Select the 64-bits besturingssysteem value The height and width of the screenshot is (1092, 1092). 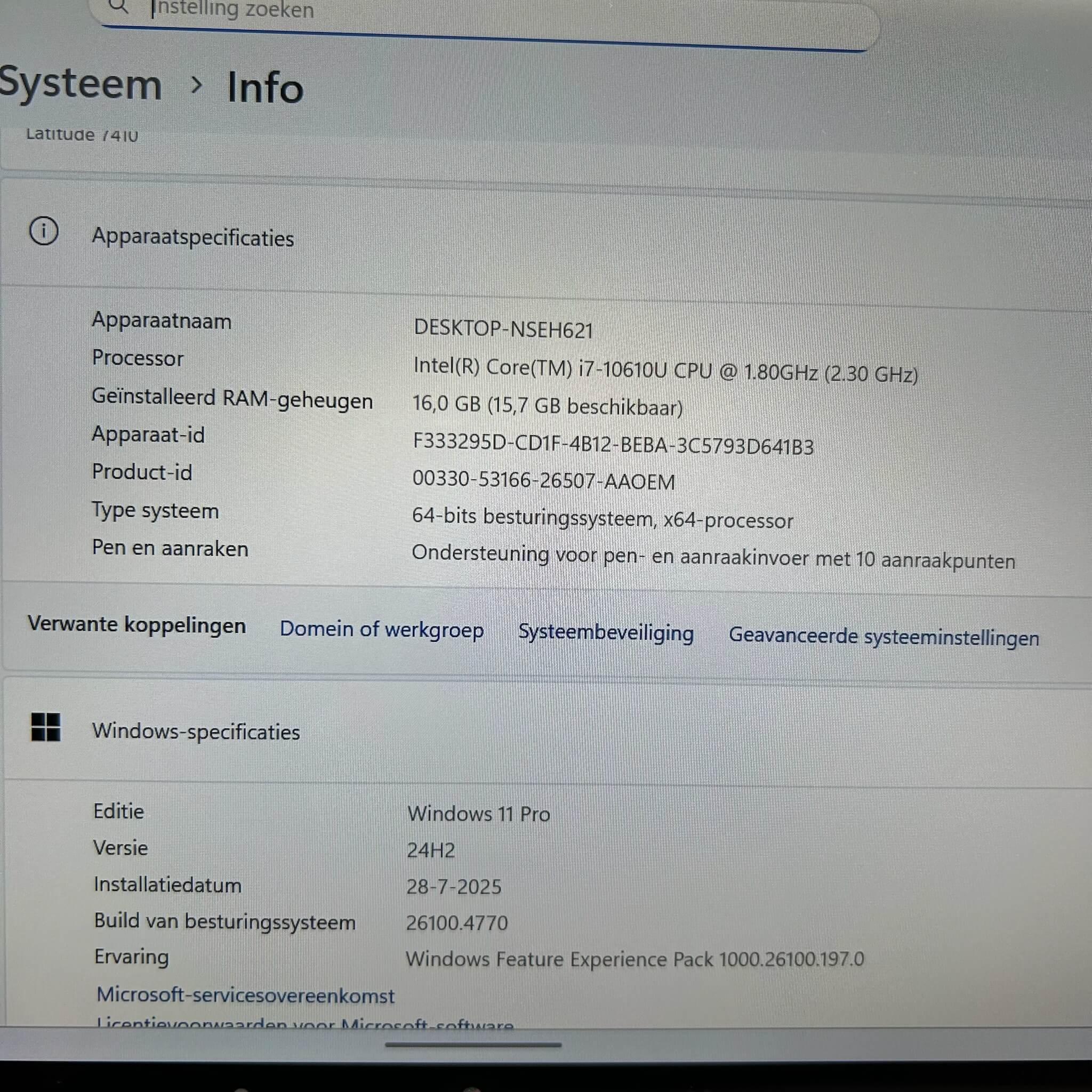point(603,518)
